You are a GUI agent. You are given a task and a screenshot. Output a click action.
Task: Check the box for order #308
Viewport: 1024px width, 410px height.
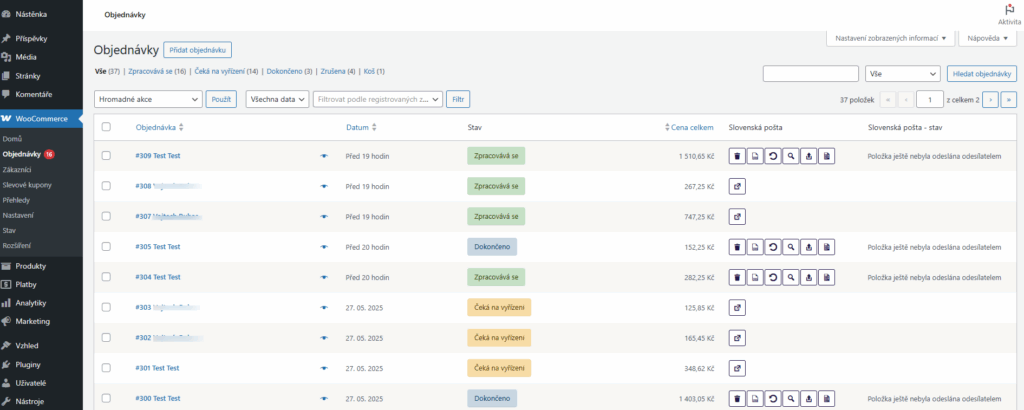[x=106, y=186]
